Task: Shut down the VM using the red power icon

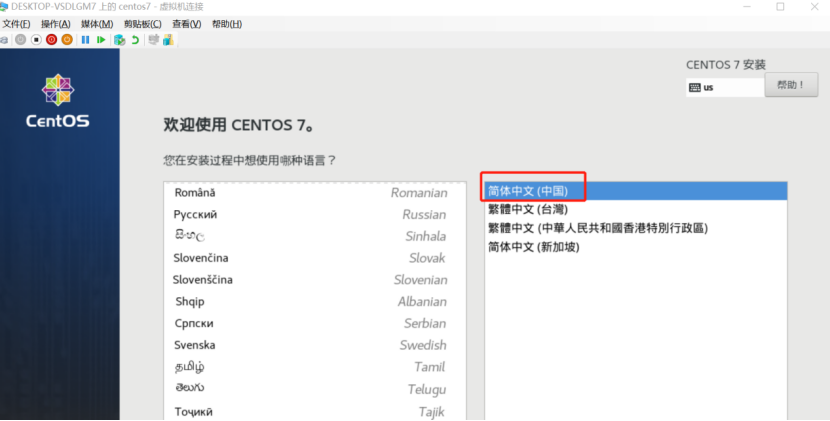Action: coord(51,40)
